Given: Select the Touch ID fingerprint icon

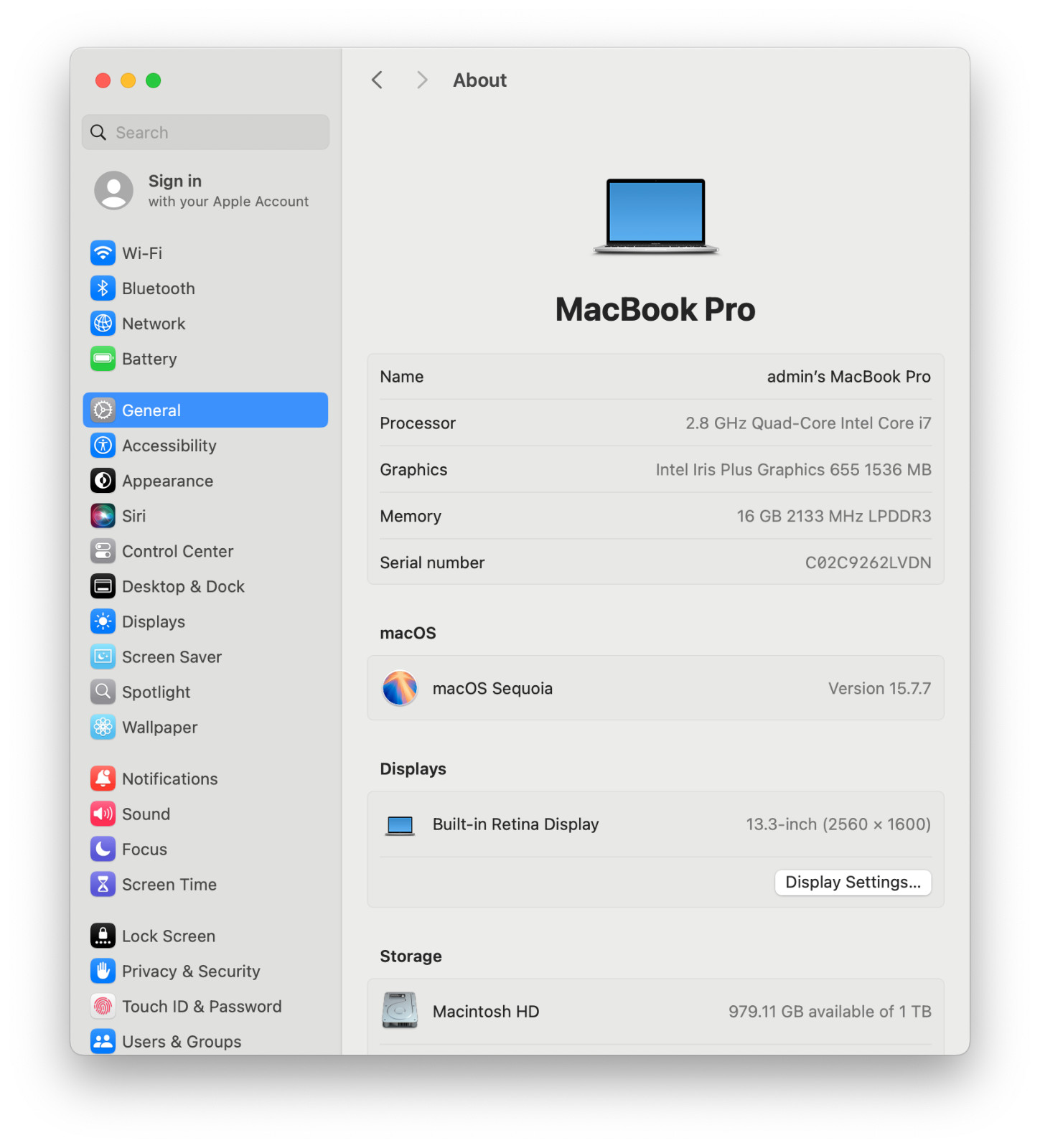Looking at the screenshot, I should coord(103,1005).
